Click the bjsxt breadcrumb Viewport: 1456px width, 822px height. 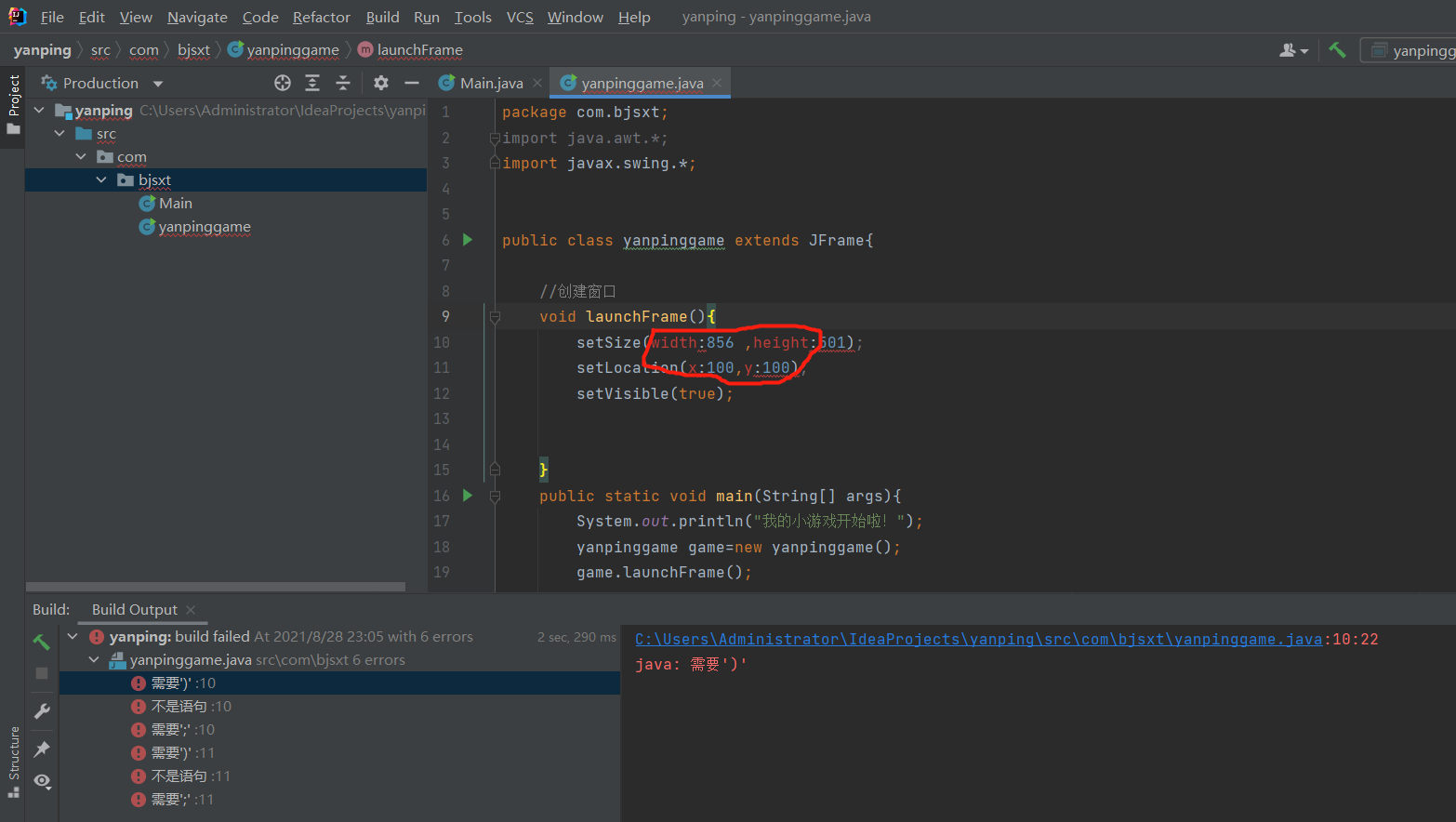pos(193,50)
